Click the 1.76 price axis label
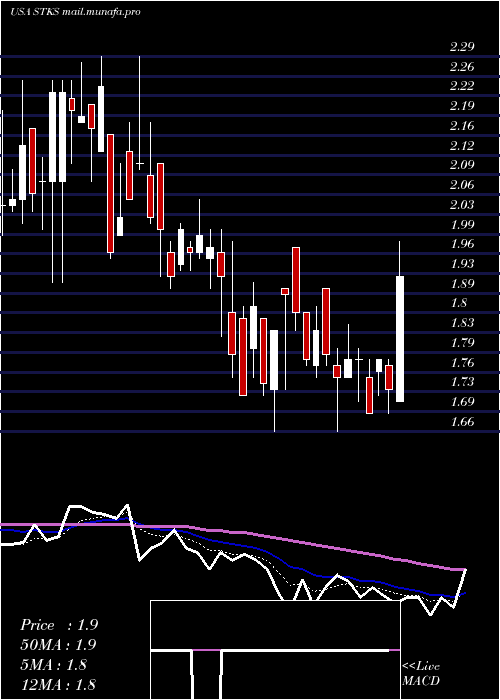The height and width of the screenshot is (700, 500). point(462,362)
